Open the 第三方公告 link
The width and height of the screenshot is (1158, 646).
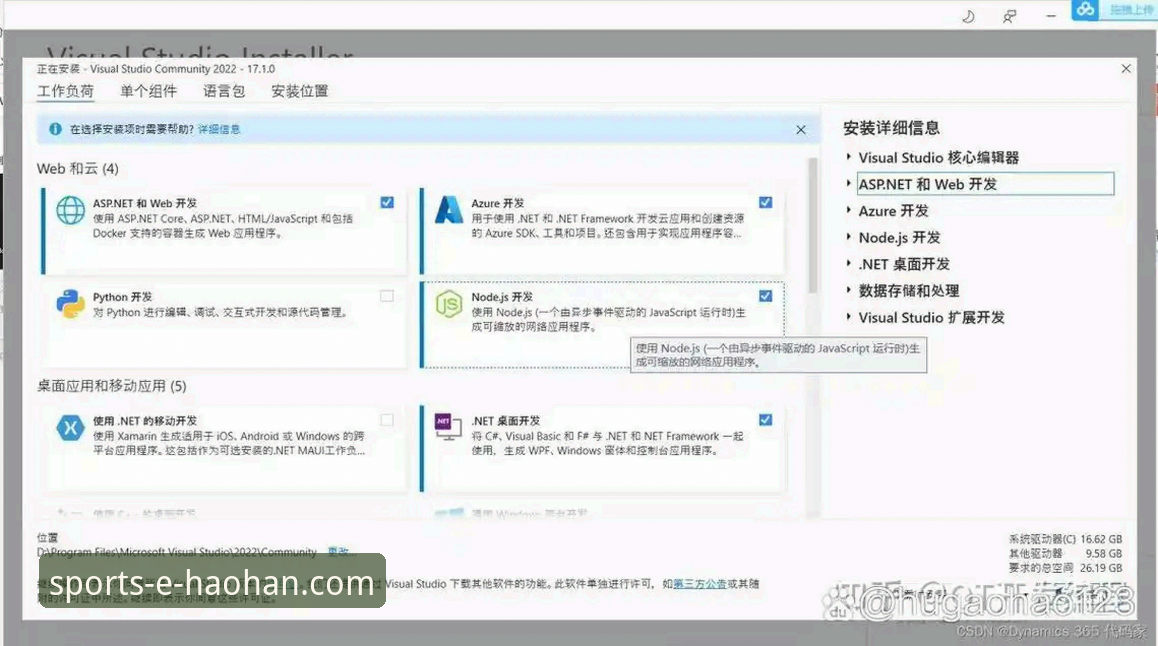pos(699,583)
